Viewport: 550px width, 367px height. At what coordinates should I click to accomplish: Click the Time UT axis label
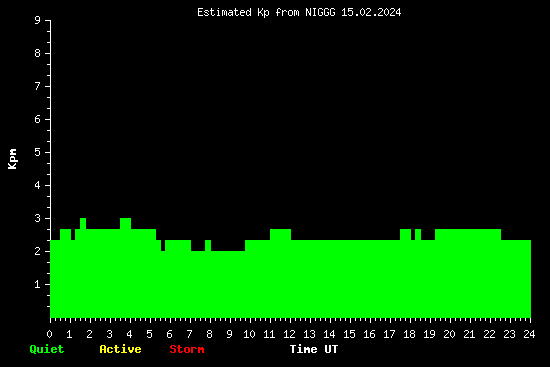314,349
